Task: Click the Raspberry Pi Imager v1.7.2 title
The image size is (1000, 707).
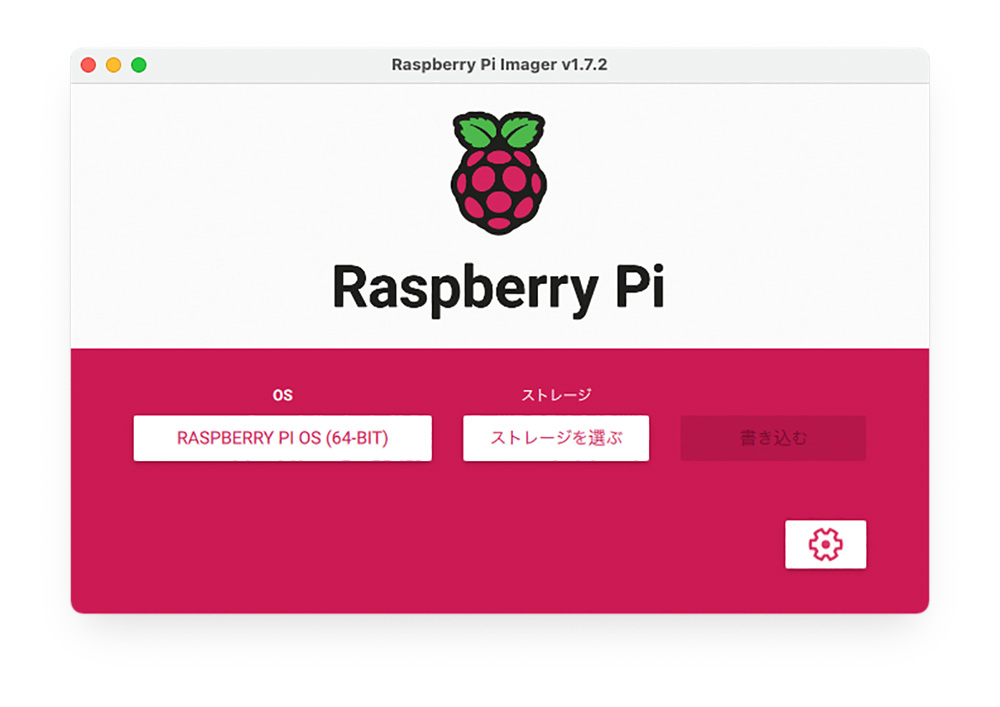Action: click(x=499, y=64)
